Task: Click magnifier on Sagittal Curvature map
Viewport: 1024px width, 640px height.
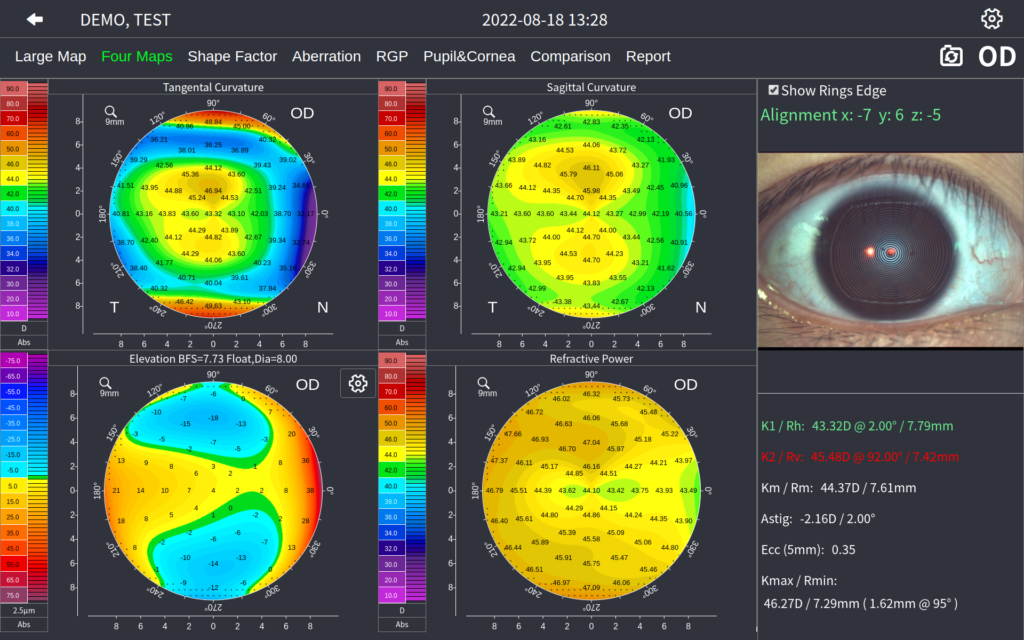Action: [x=488, y=112]
